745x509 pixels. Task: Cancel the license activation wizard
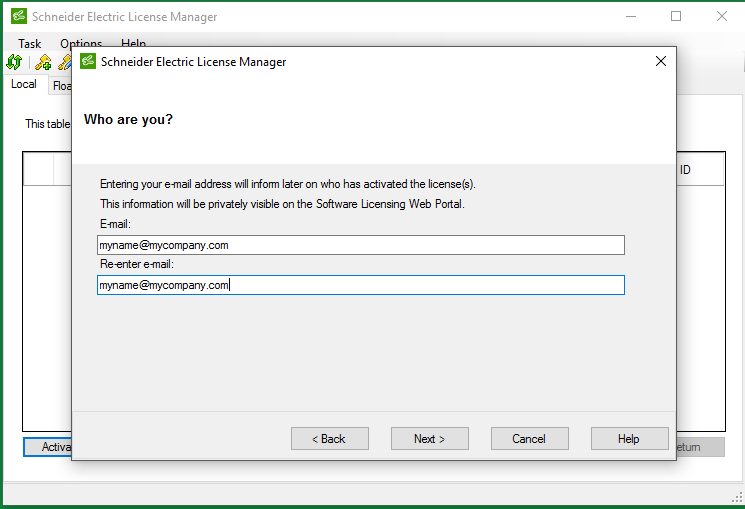coord(529,439)
